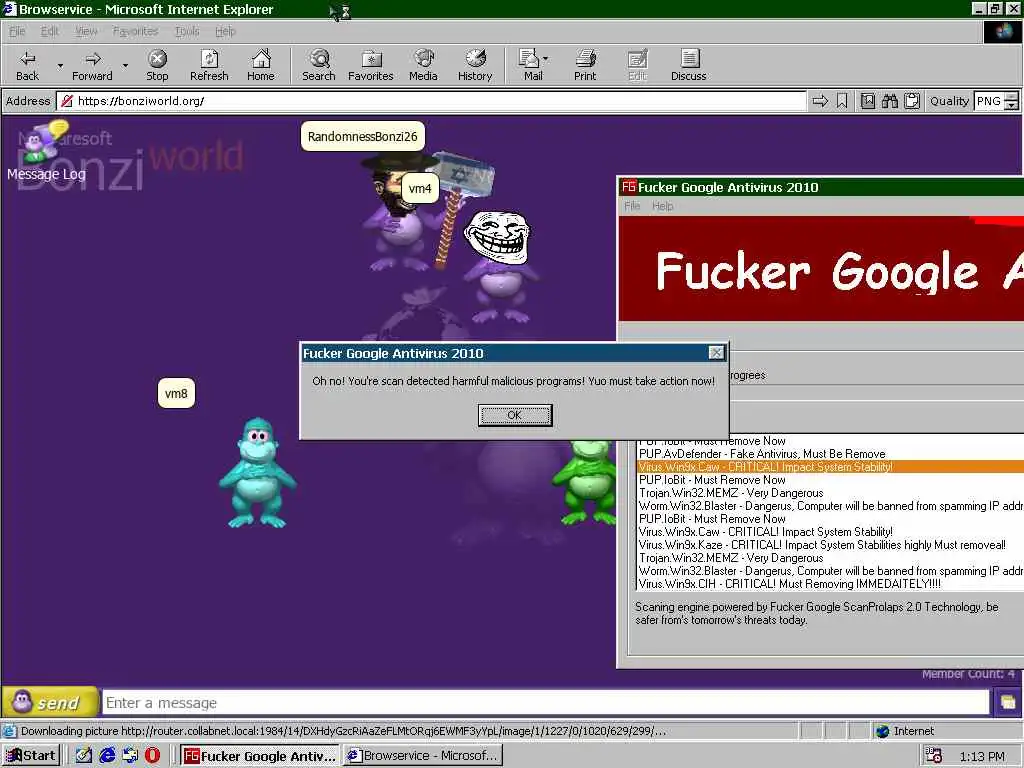
Task: Close the antivirus alert dialog with X
Action: click(x=716, y=353)
